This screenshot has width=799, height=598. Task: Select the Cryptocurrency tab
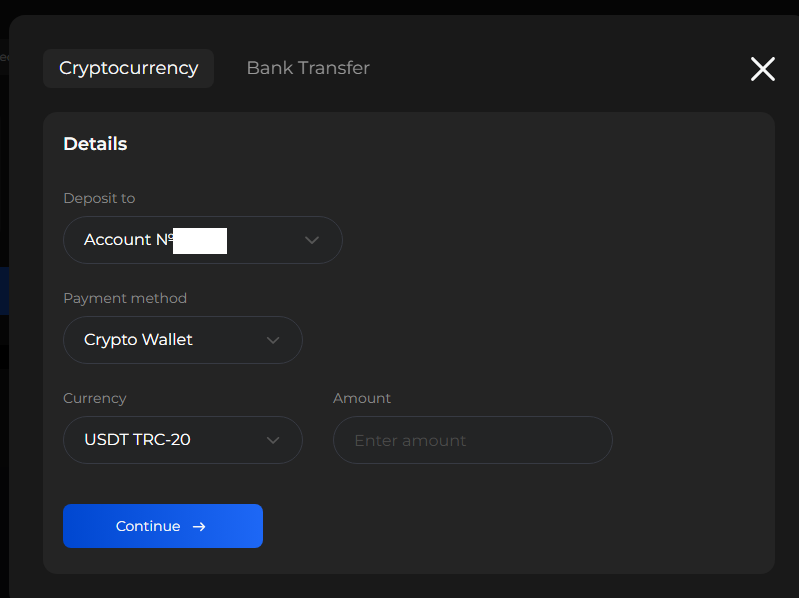click(129, 68)
